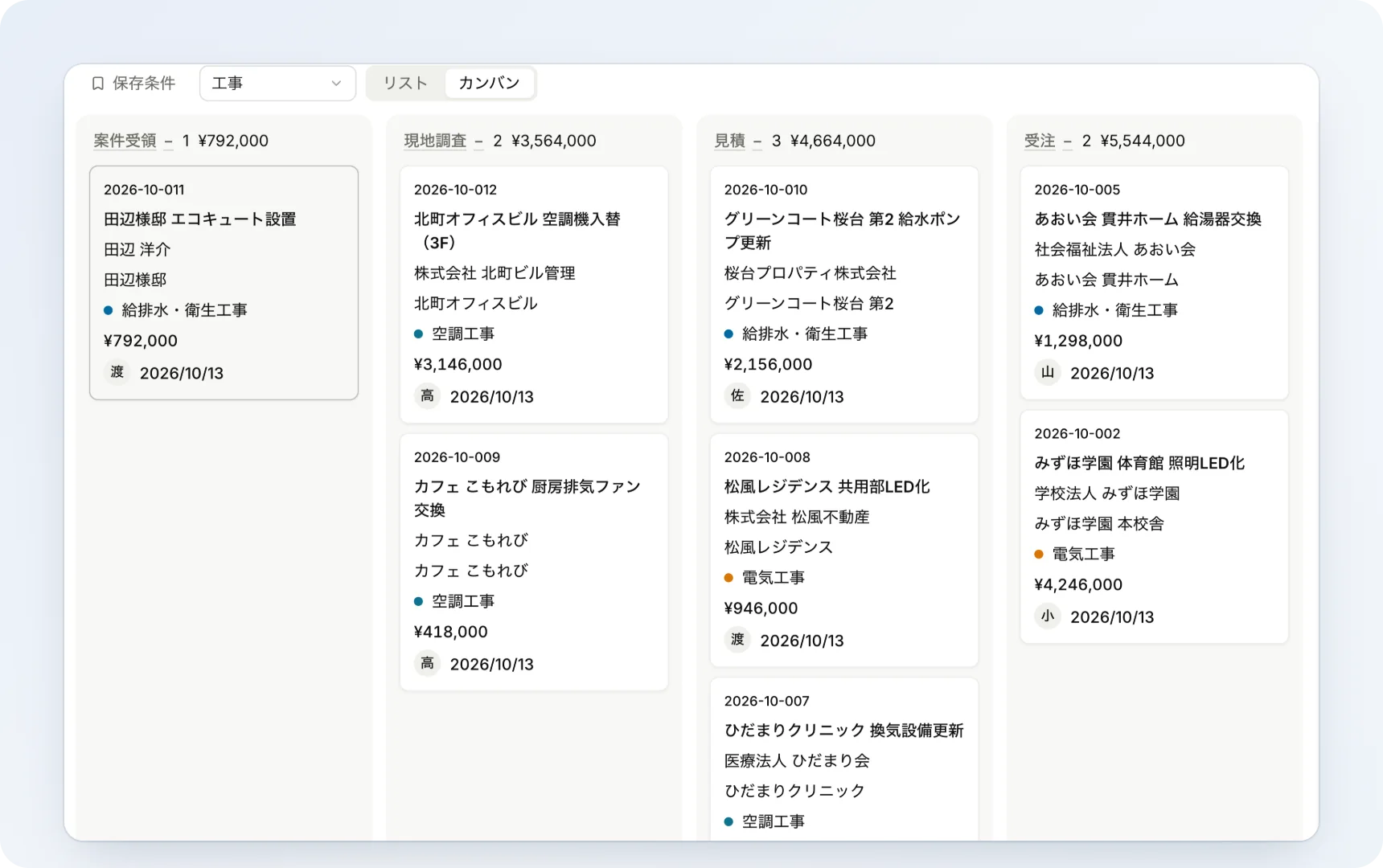
Task: Open card 北町オフィスビル 空調機入替
Action: (x=534, y=295)
